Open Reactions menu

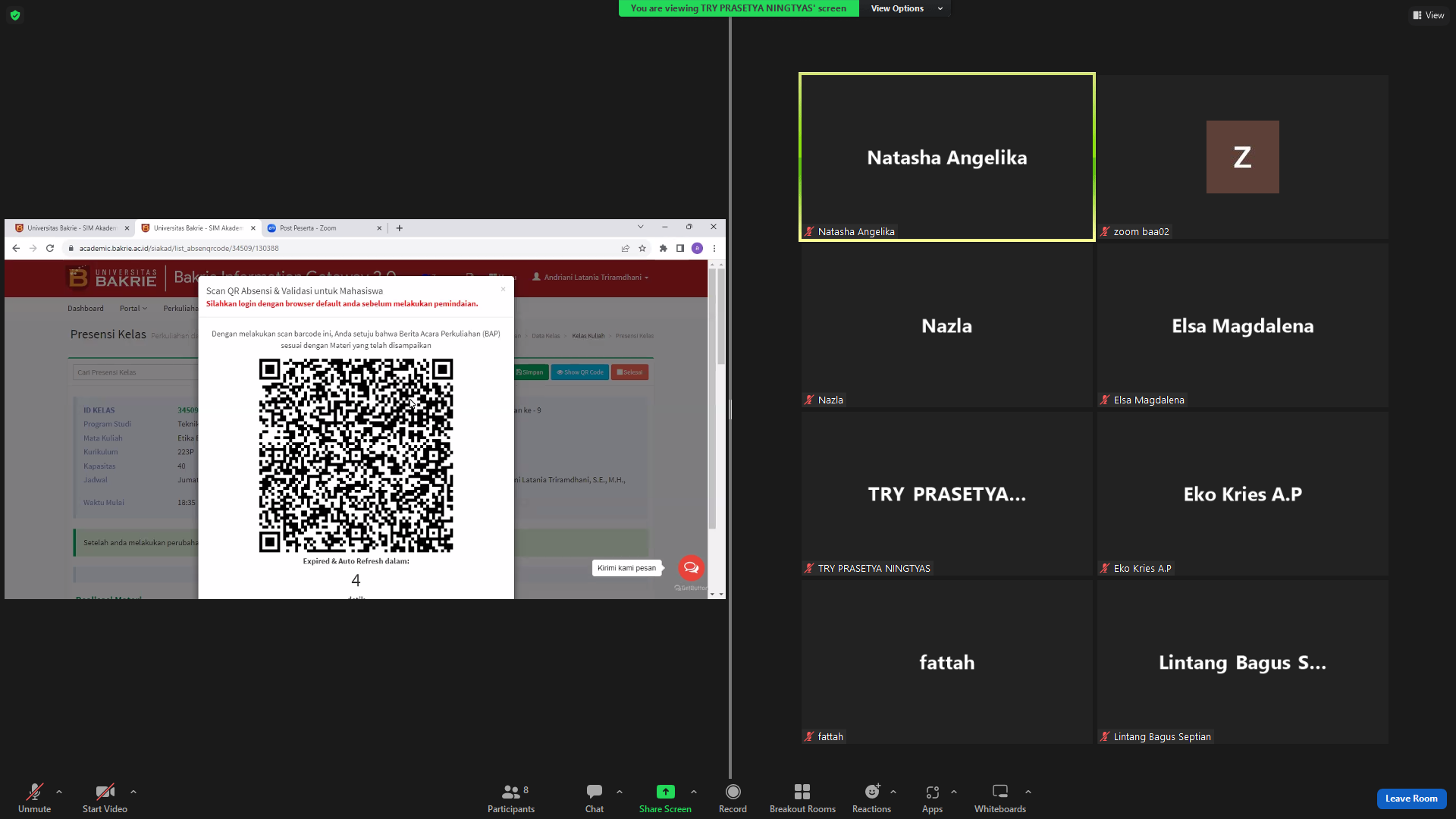(871, 798)
